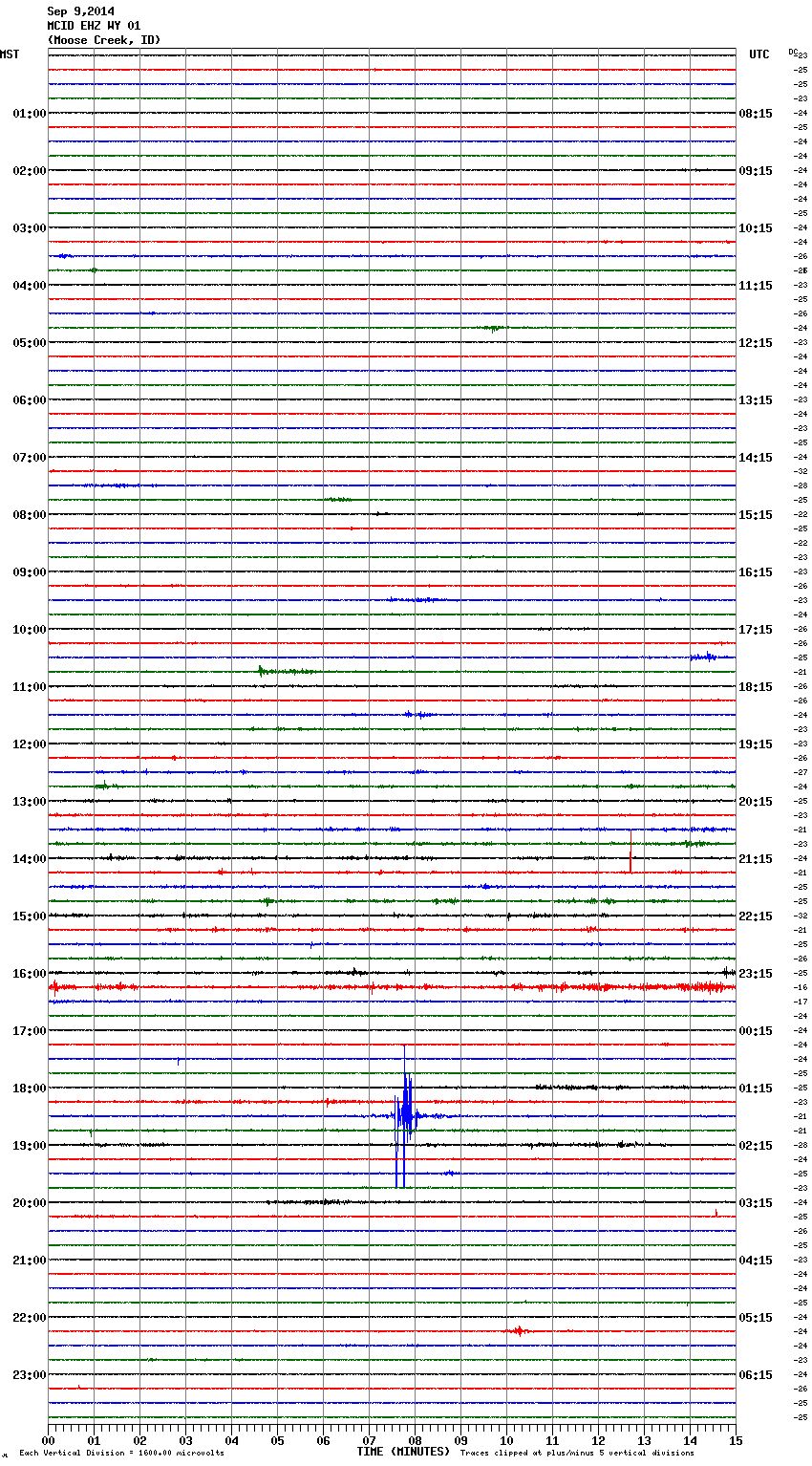Click the 13:15 UTC time label
This screenshot has height=1466, width=812.
click(x=756, y=400)
